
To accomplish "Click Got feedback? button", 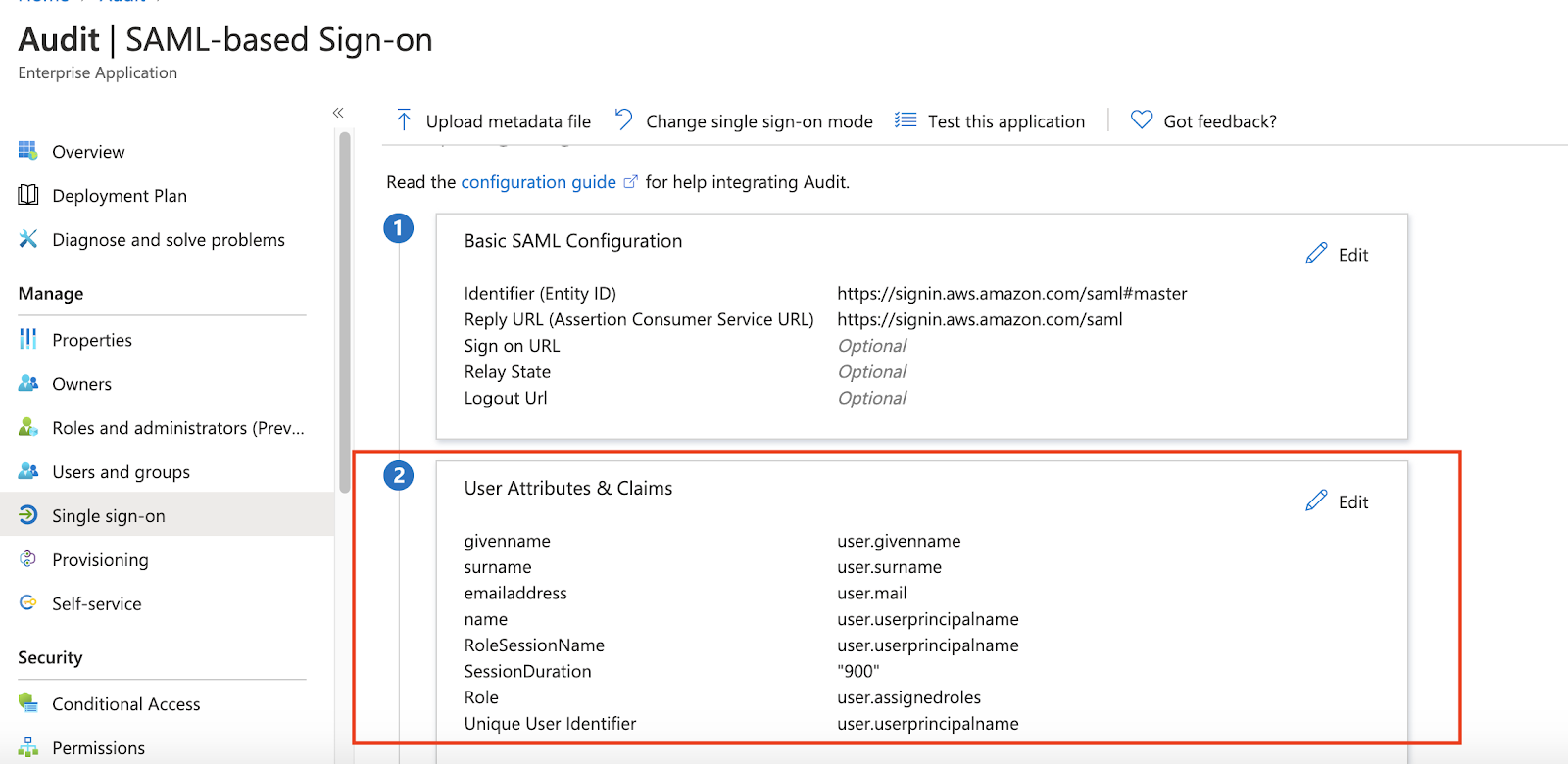I will coord(1203,121).
